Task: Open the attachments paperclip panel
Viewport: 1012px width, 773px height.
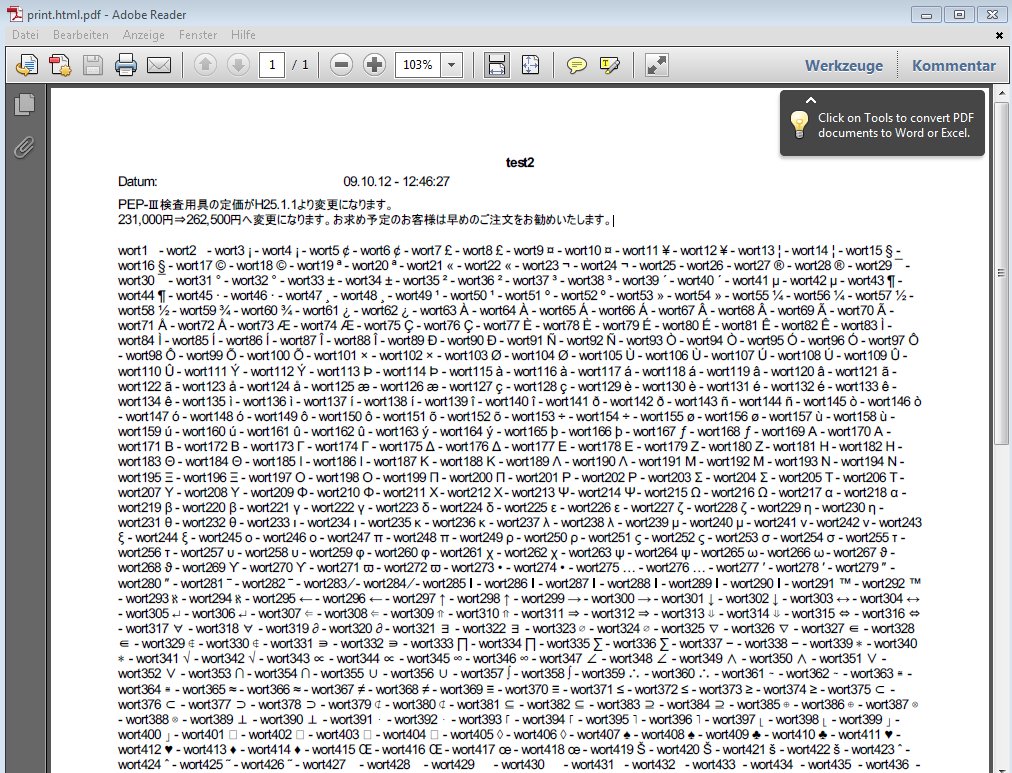Action: [x=25, y=147]
